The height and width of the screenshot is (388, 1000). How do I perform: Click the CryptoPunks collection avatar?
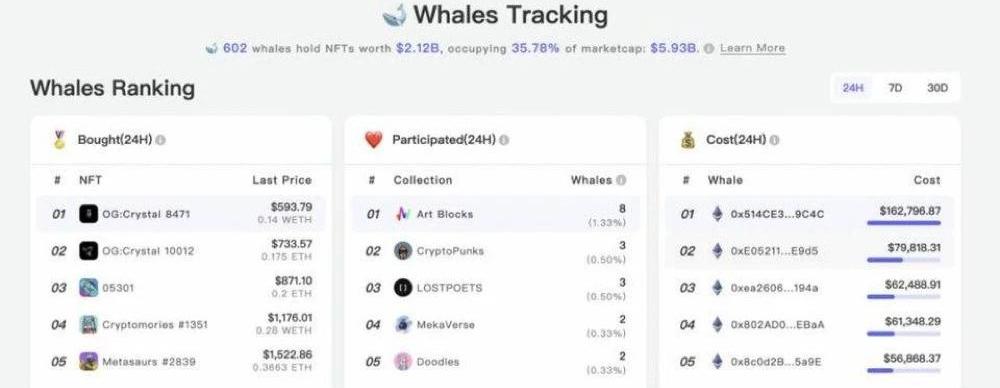tap(403, 251)
